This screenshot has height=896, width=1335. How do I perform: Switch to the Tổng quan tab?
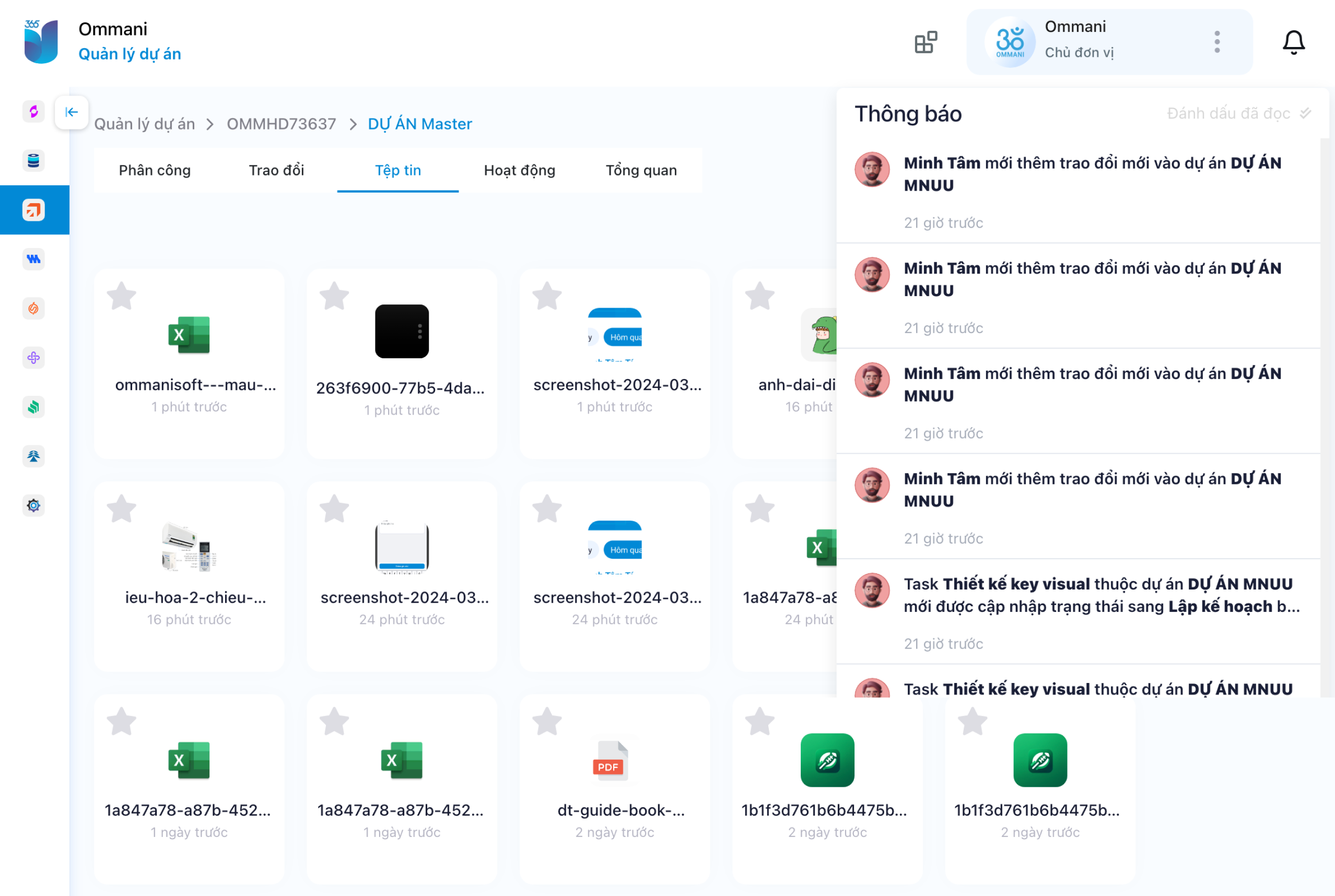point(641,170)
